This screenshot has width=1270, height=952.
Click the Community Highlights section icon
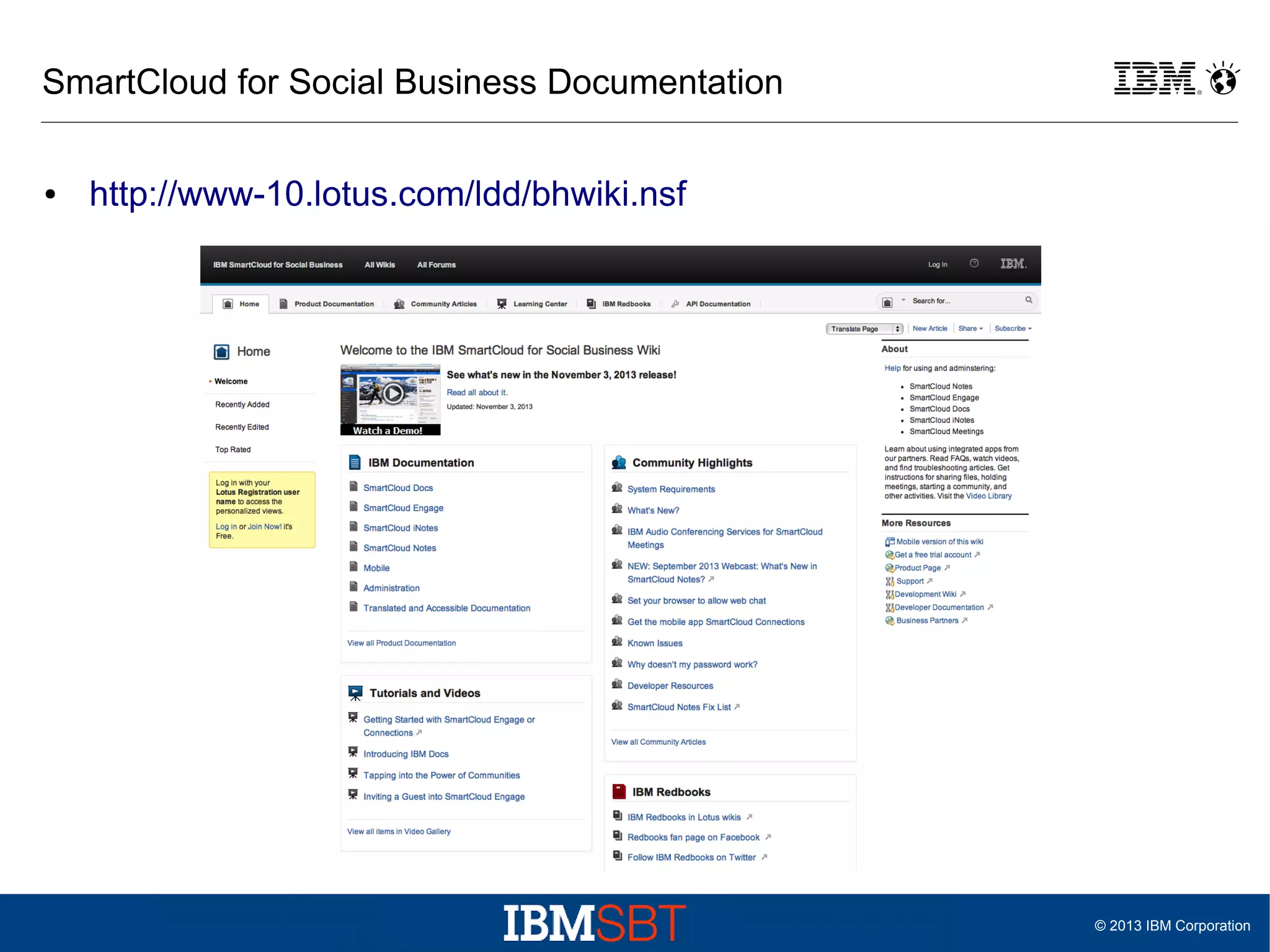pyautogui.click(x=619, y=463)
